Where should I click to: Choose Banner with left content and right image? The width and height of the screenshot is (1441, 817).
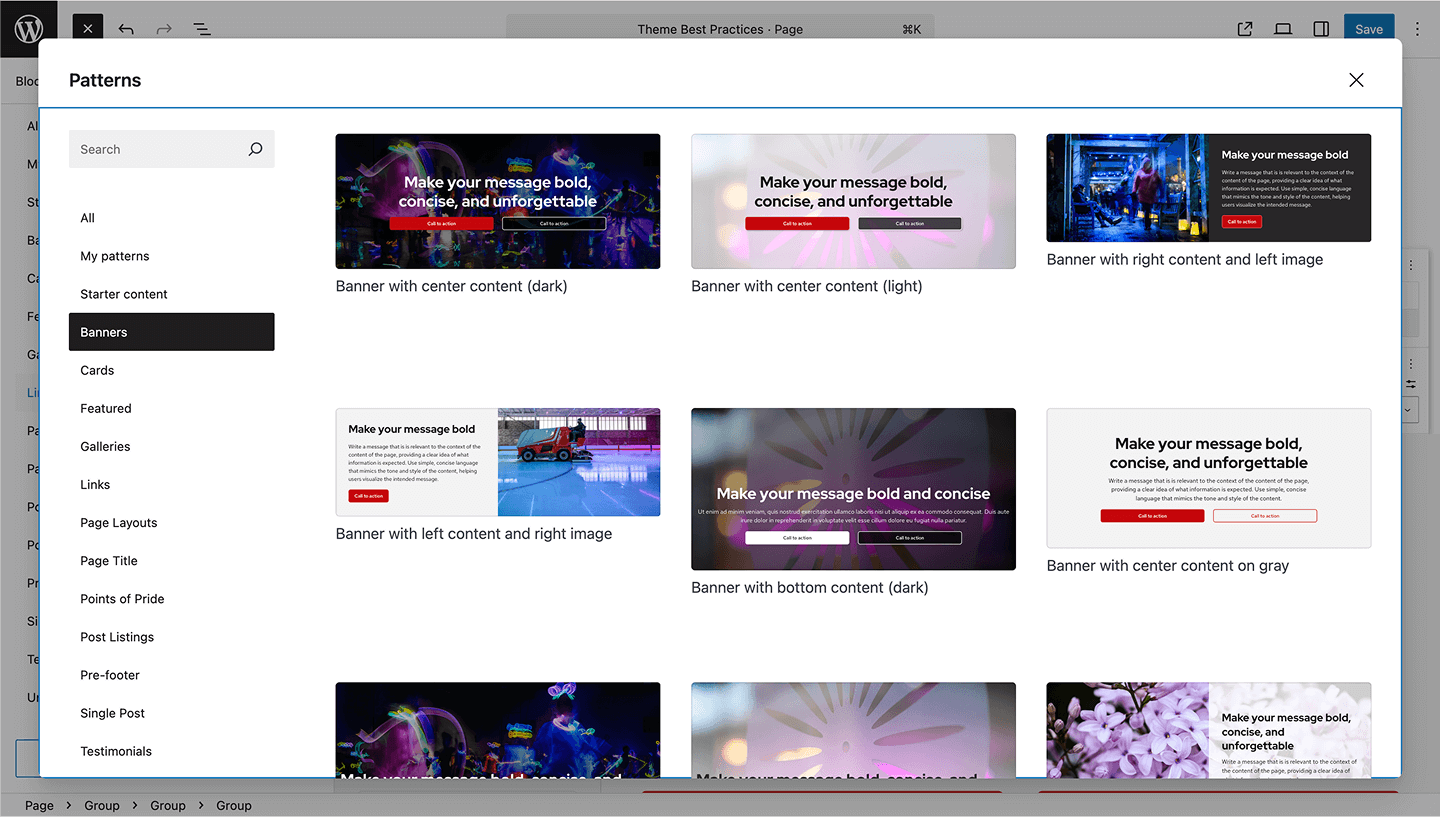[497, 462]
